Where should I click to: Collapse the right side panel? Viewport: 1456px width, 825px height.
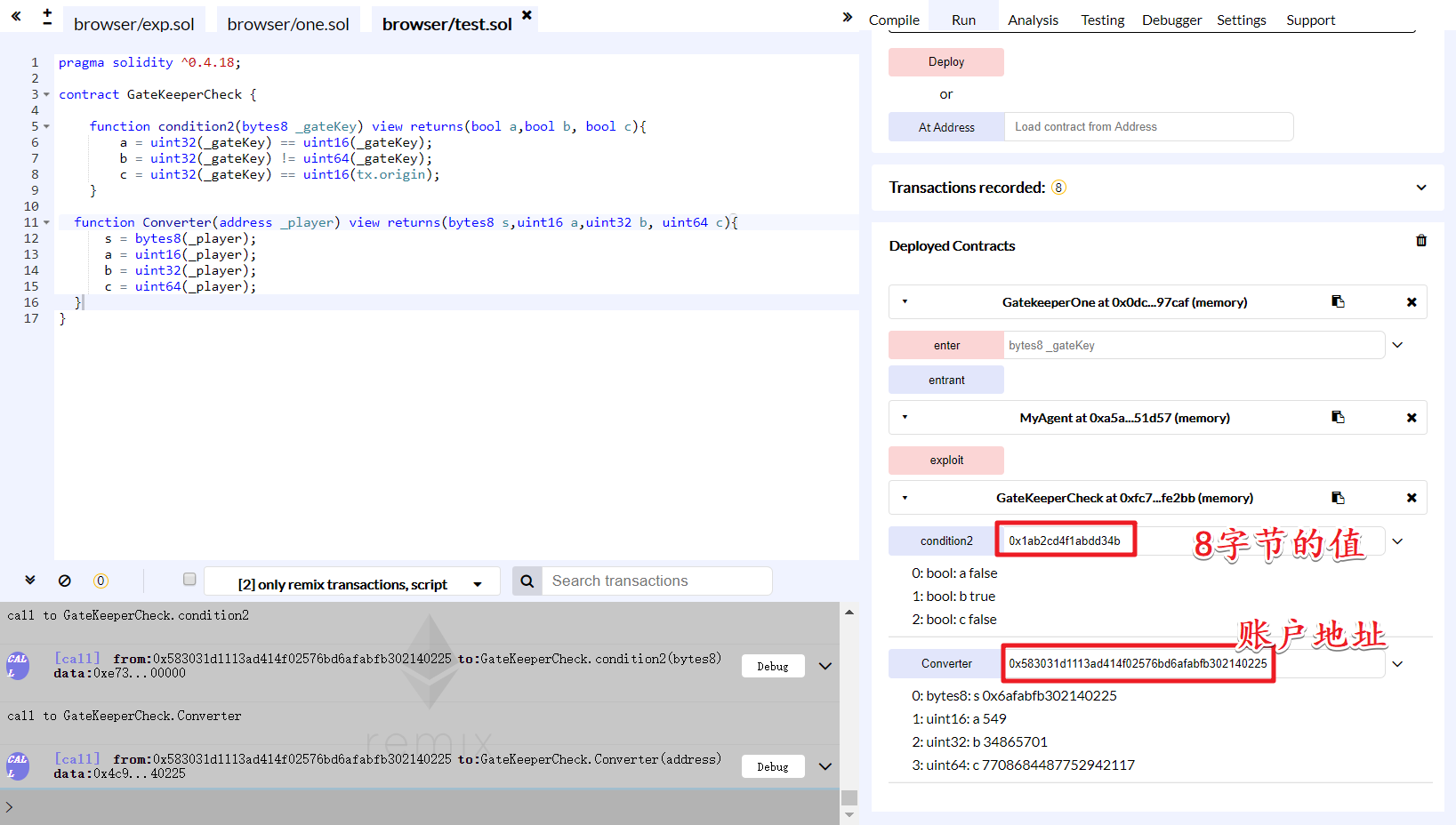tap(848, 16)
